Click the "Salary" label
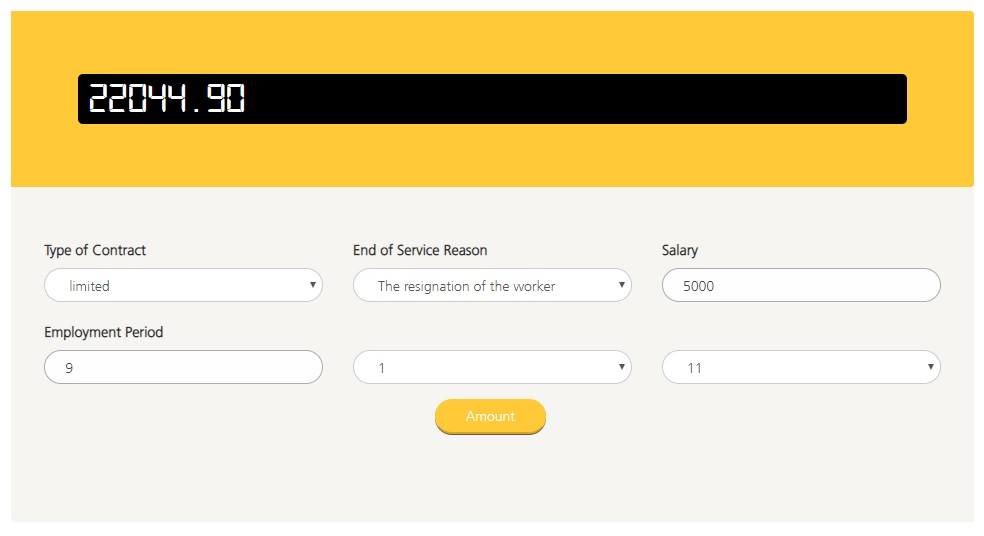The width and height of the screenshot is (984, 536). (x=680, y=250)
